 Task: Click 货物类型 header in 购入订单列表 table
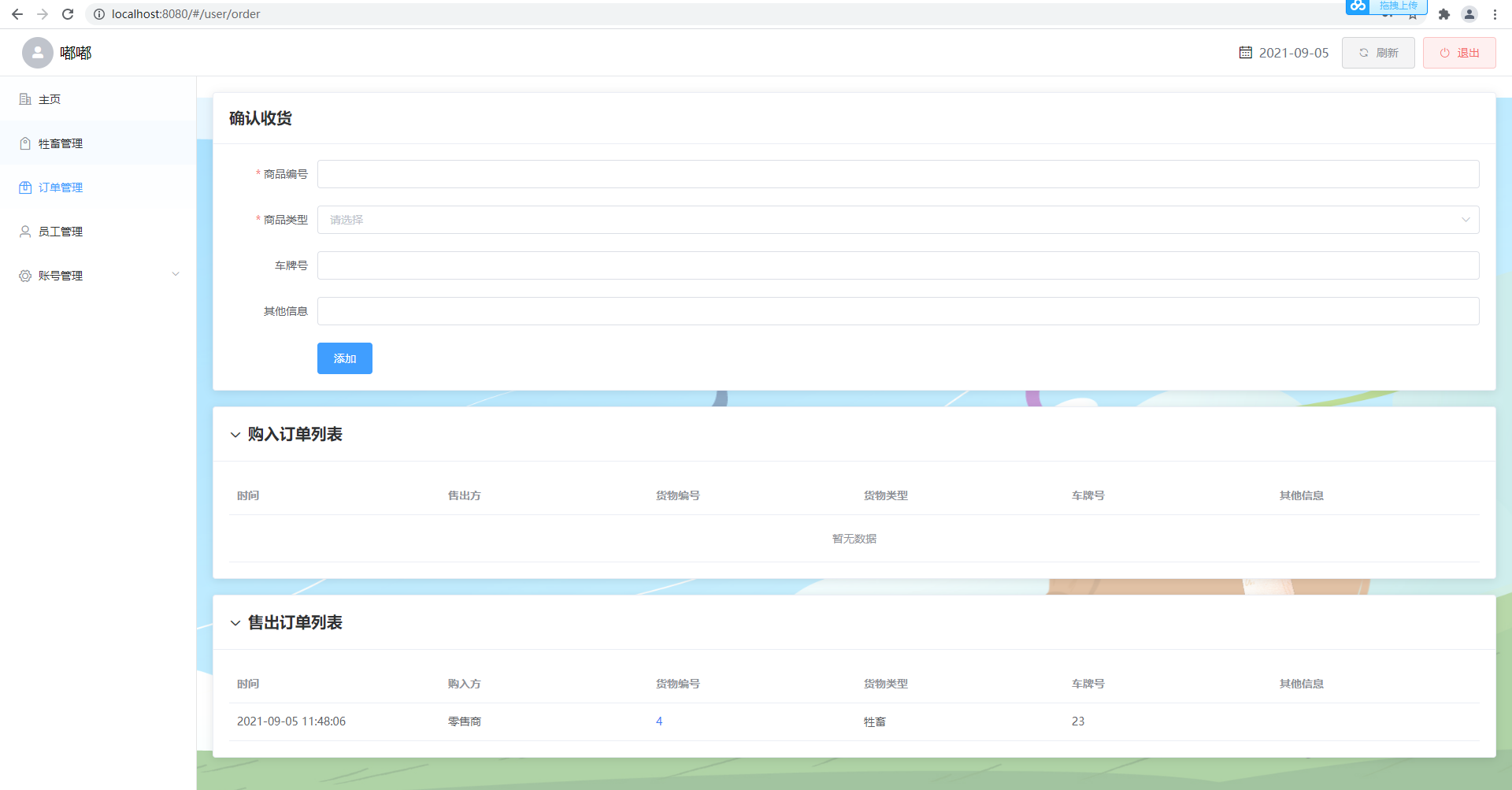(886, 495)
